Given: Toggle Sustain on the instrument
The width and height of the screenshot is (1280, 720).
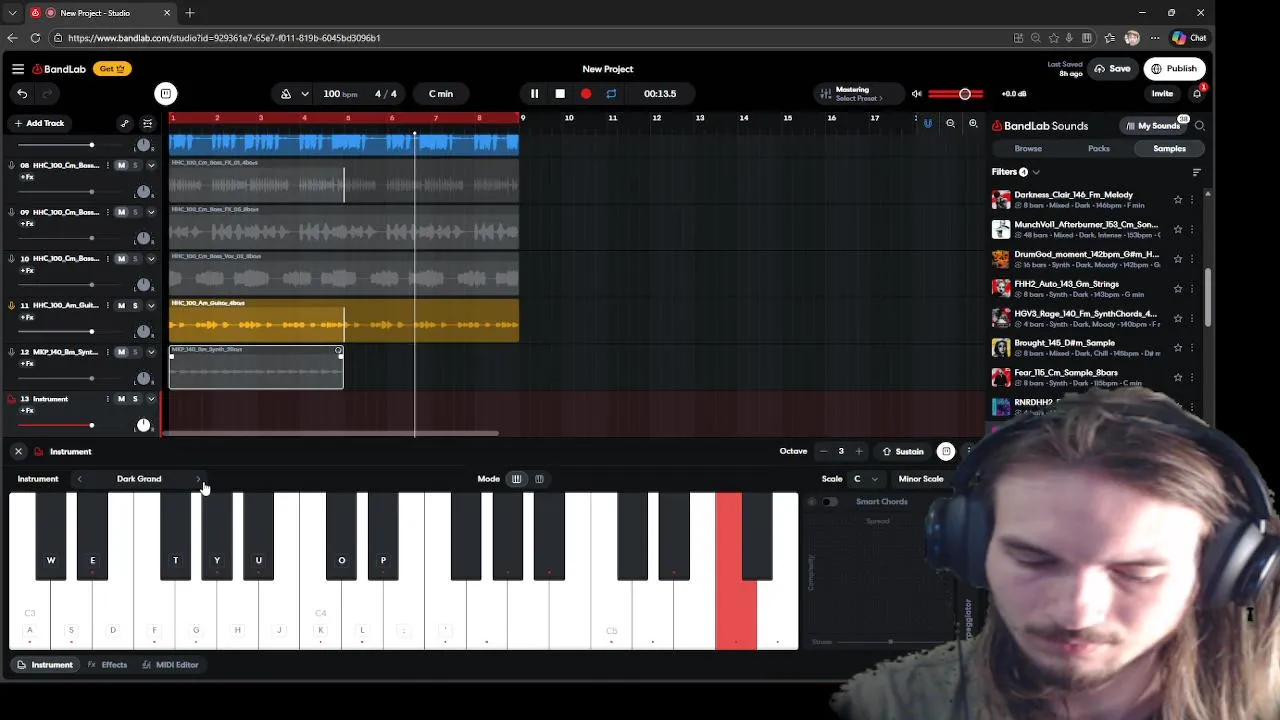Looking at the screenshot, I should (903, 452).
